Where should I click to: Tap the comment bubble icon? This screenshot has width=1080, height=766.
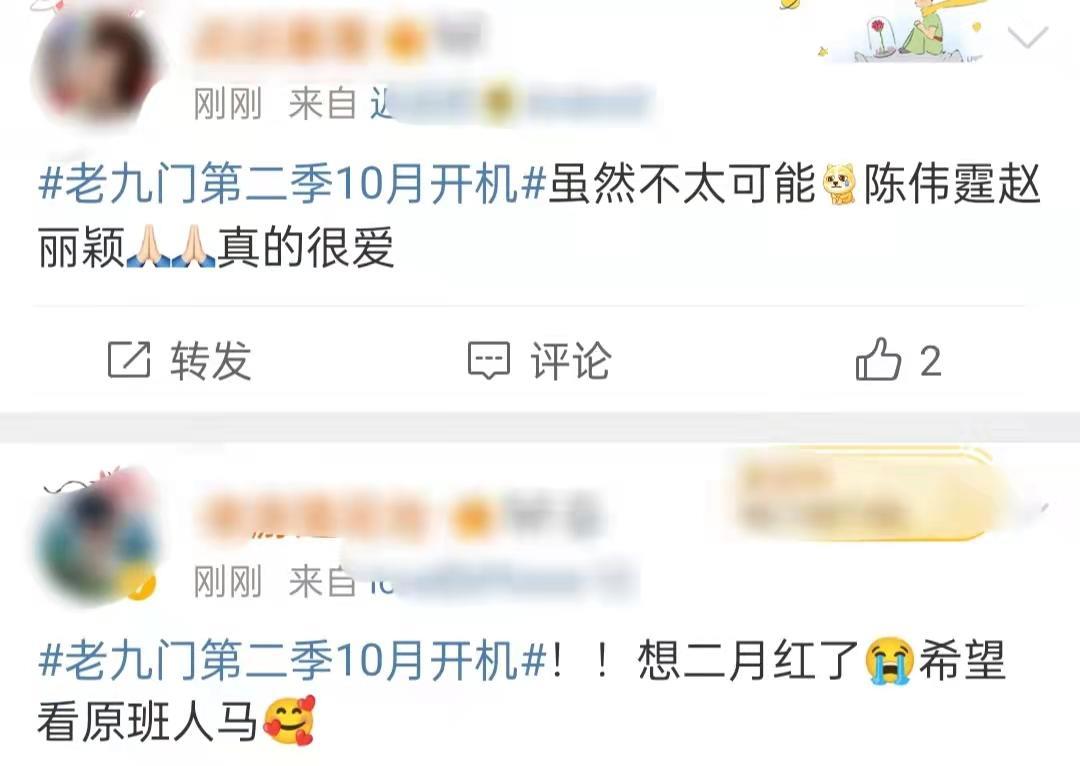pyautogui.click(x=489, y=360)
